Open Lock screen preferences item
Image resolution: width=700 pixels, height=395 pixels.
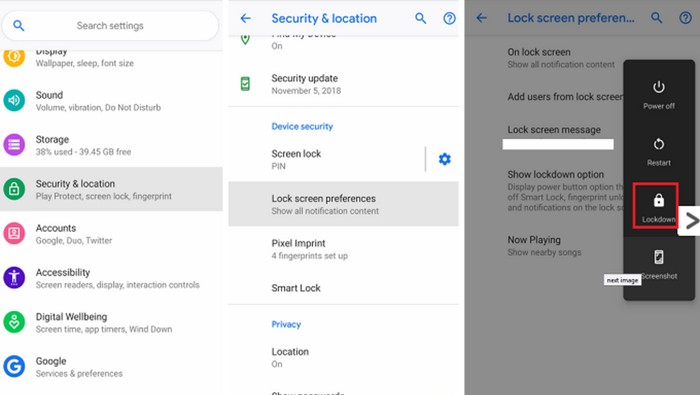(x=343, y=204)
